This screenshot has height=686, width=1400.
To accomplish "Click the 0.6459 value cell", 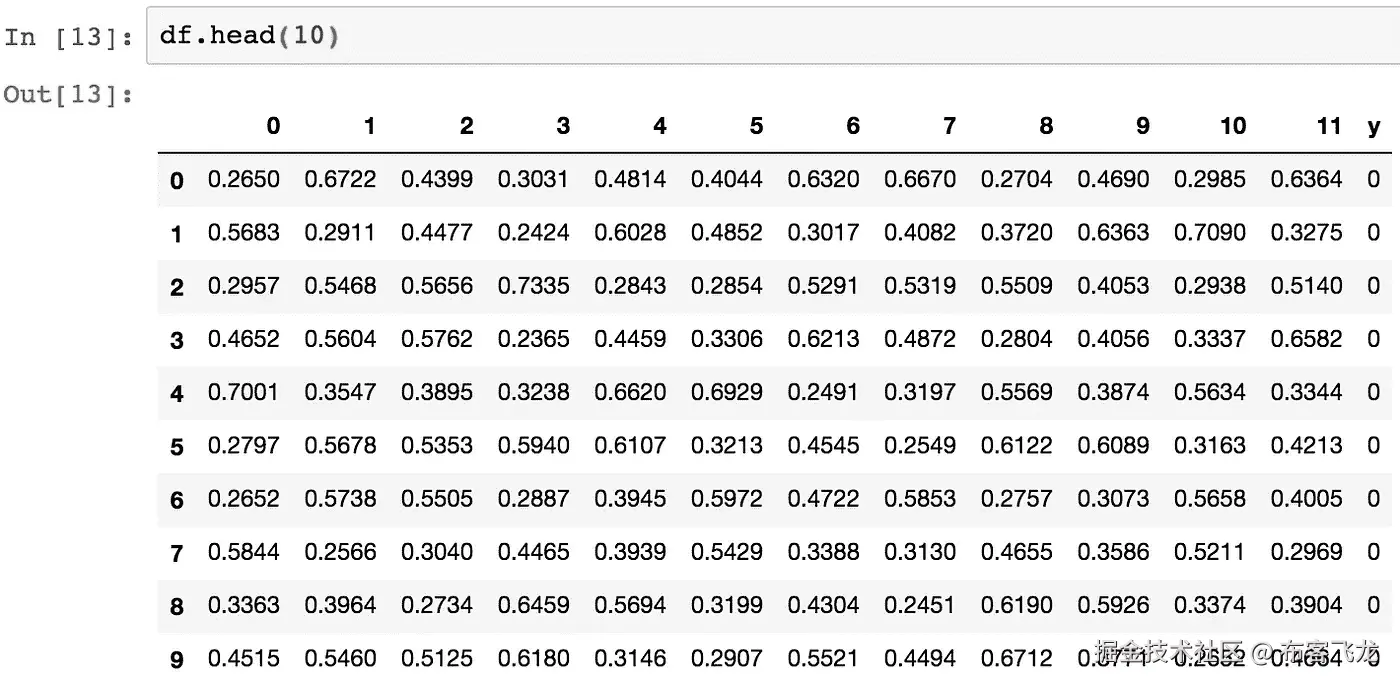I will tap(533, 605).
